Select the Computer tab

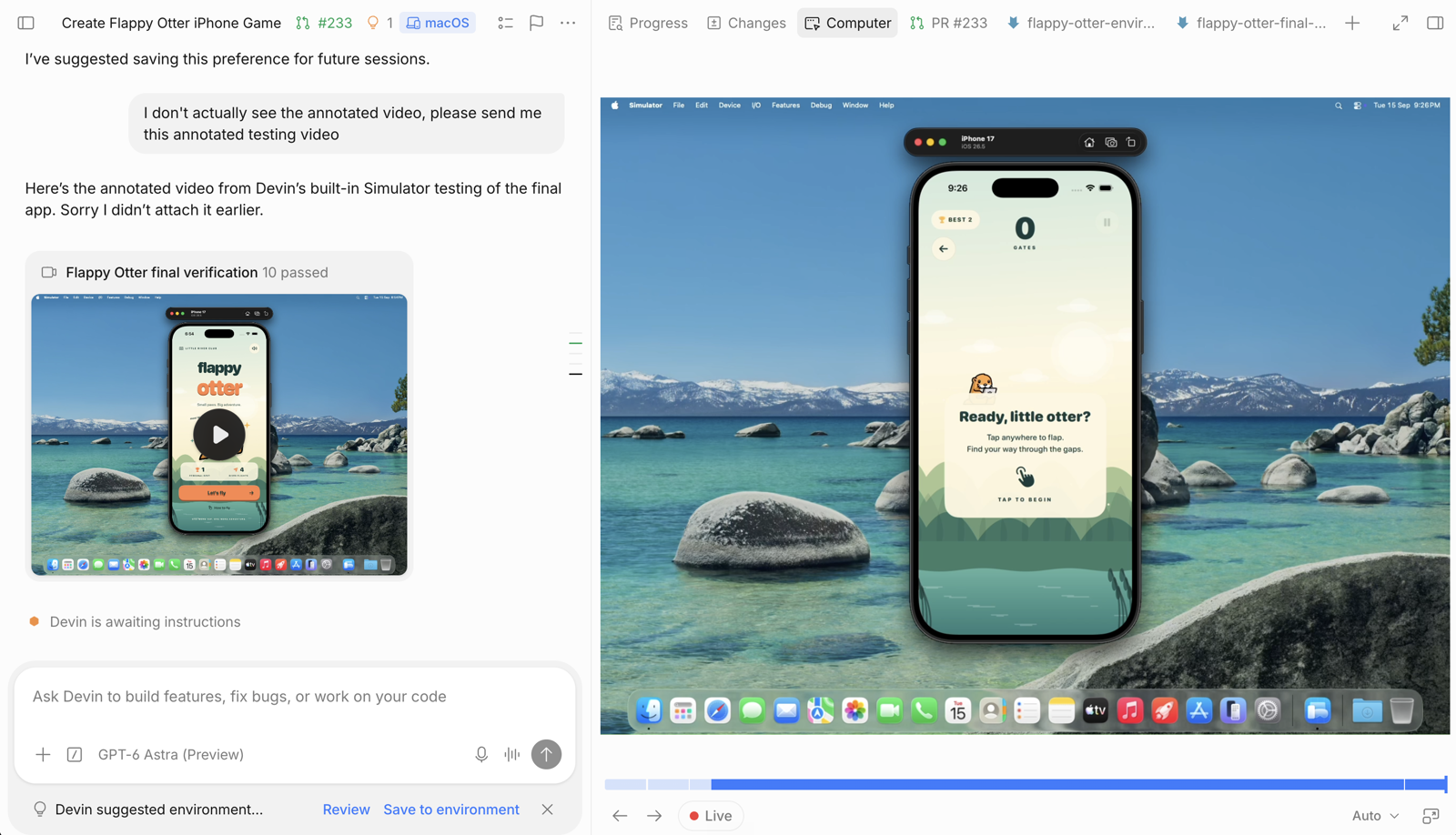[848, 23]
